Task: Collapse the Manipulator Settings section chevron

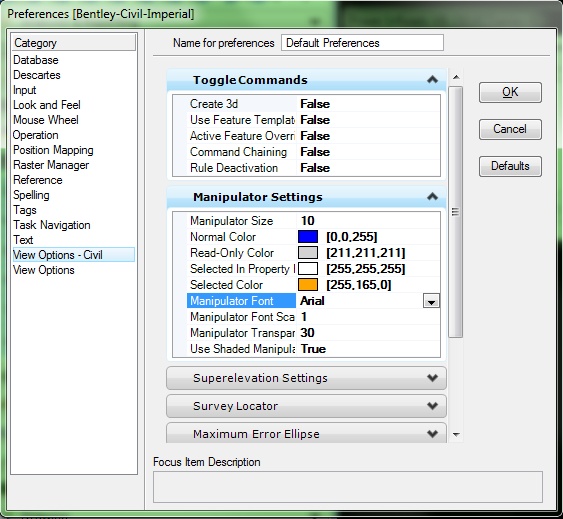Action: (432, 196)
